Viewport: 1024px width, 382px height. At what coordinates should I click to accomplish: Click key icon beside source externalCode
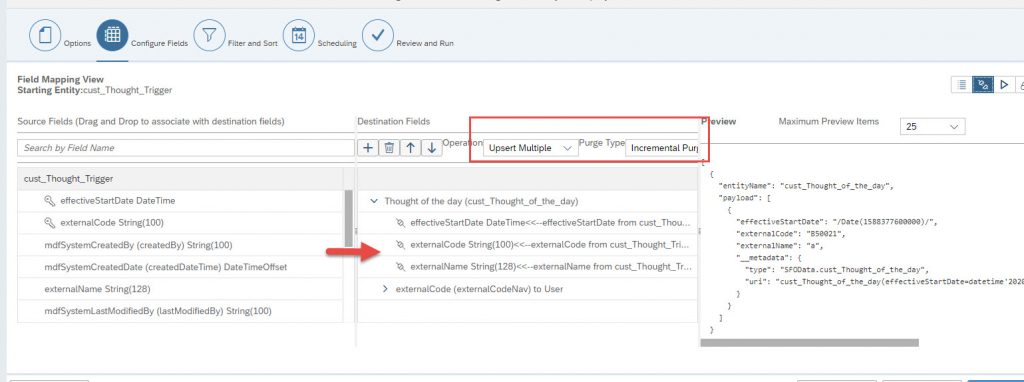(x=50, y=223)
